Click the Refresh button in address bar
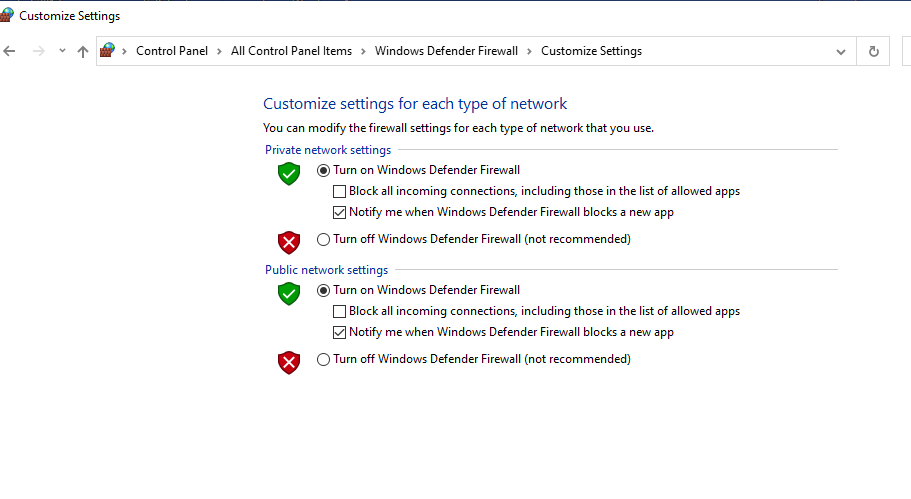 (x=873, y=51)
